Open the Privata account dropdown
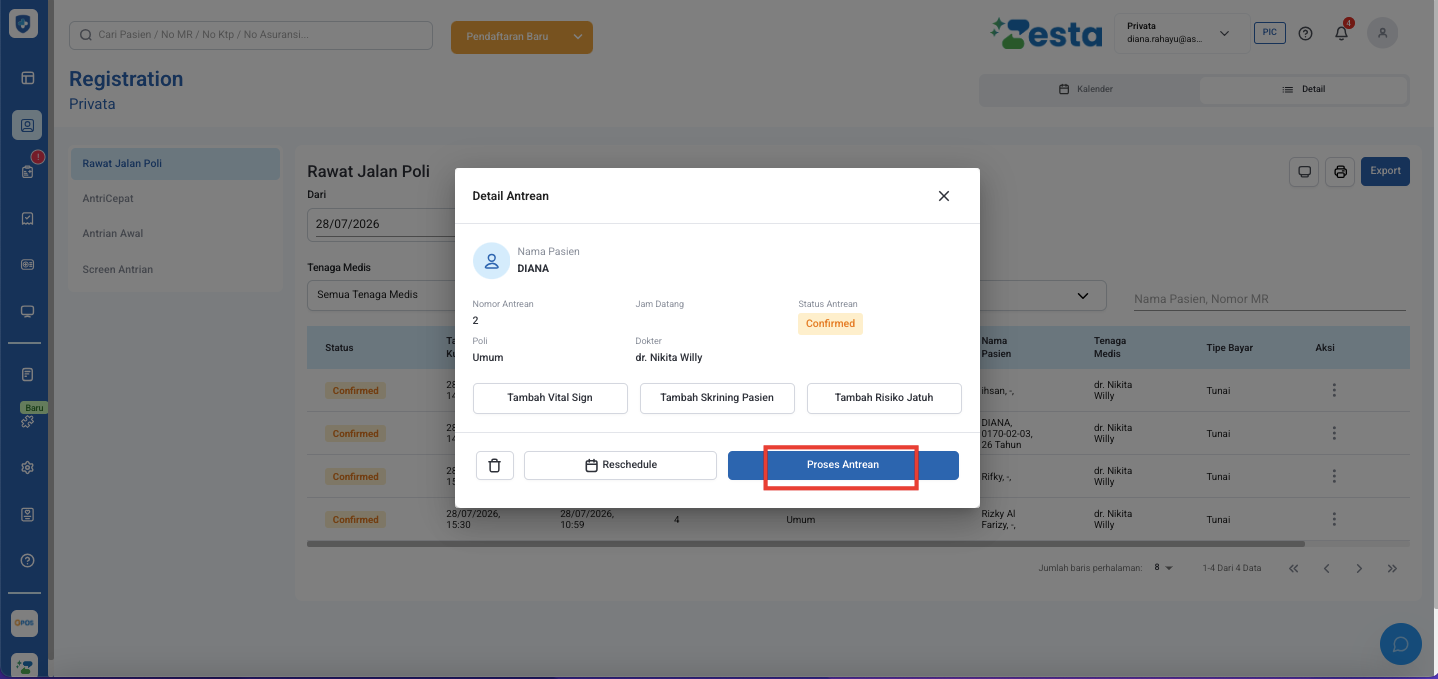 coord(1181,33)
